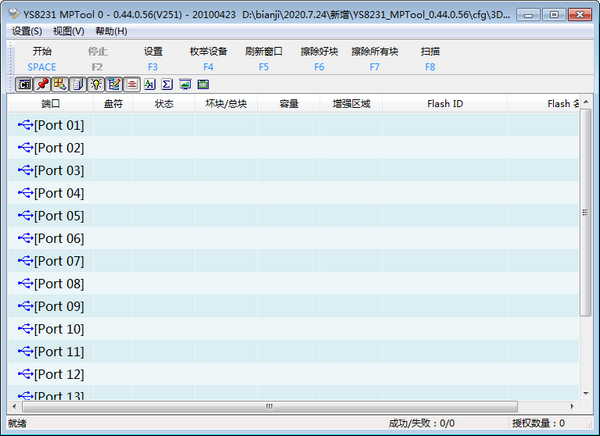Click the 坏块/总块 column header
The image size is (600, 436).
(226, 104)
